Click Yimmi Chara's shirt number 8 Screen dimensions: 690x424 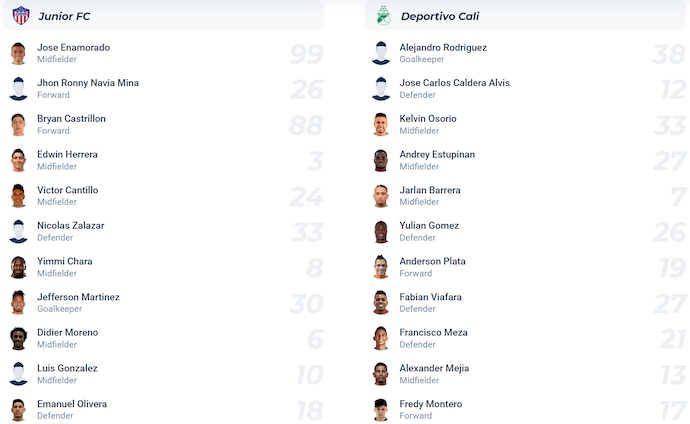coord(313,268)
